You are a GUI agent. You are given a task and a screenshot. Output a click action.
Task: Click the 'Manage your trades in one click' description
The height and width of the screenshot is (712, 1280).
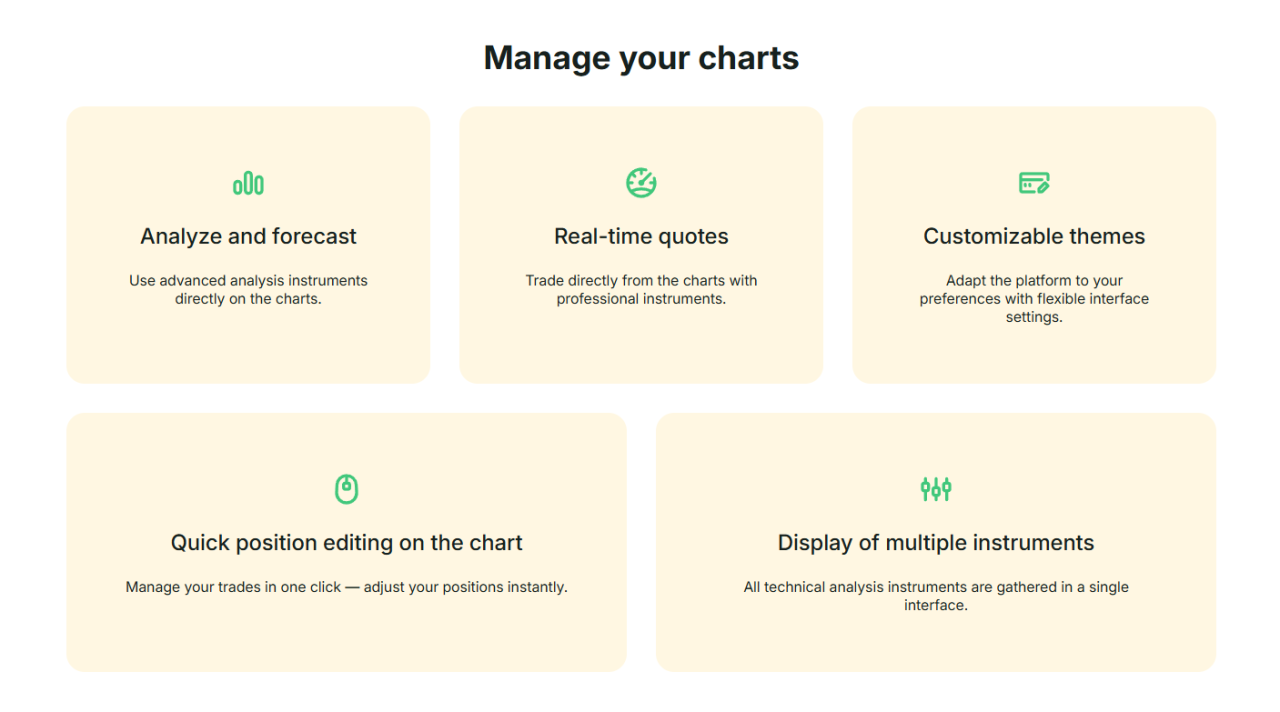click(346, 587)
